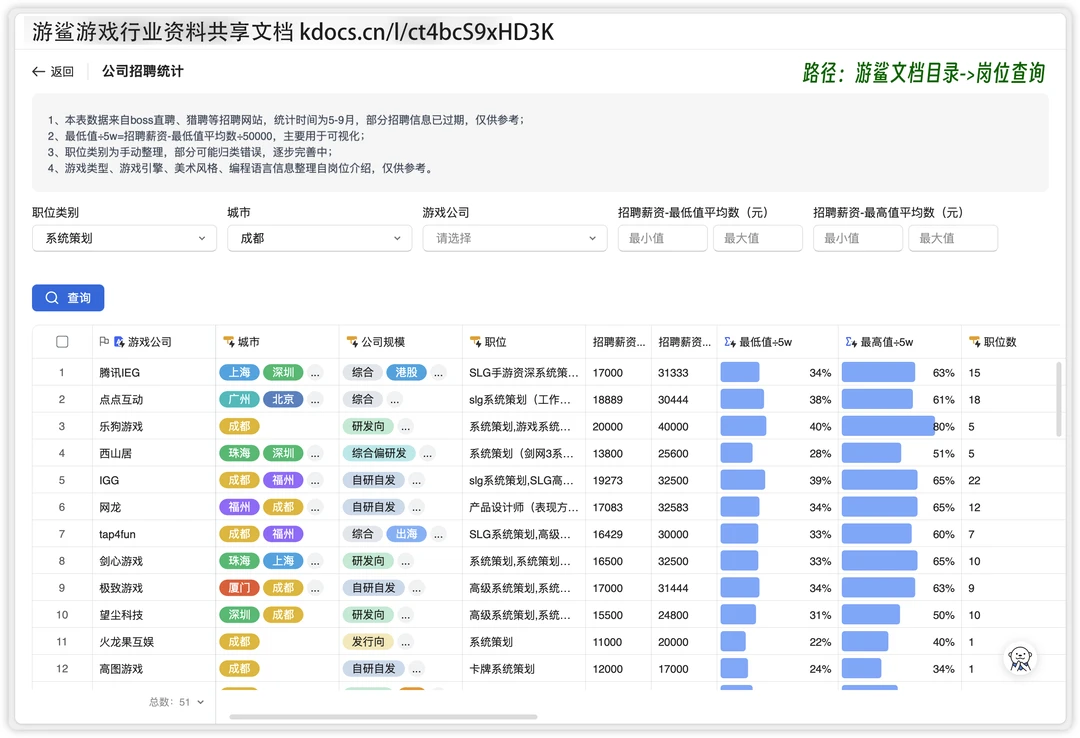Viewport: 1080px width, 738px height.
Task: Toggle the select-all checkbox in table header
Action: [x=62, y=341]
